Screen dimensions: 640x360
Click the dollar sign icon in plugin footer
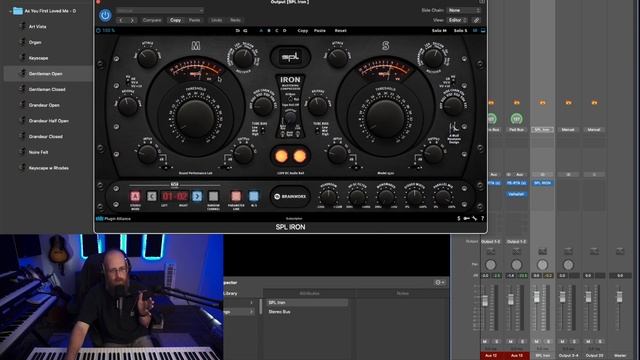pyautogui.click(x=459, y=219)
